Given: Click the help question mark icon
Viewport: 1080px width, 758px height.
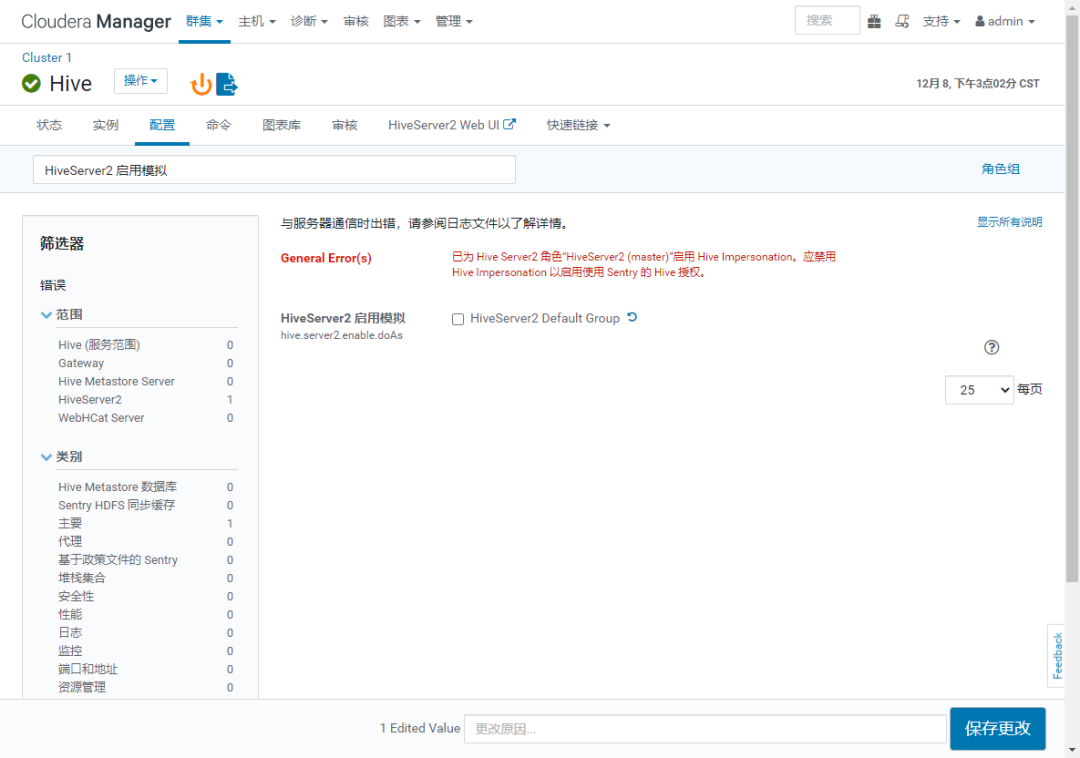Looking at the screenshot, I should 991,348.
